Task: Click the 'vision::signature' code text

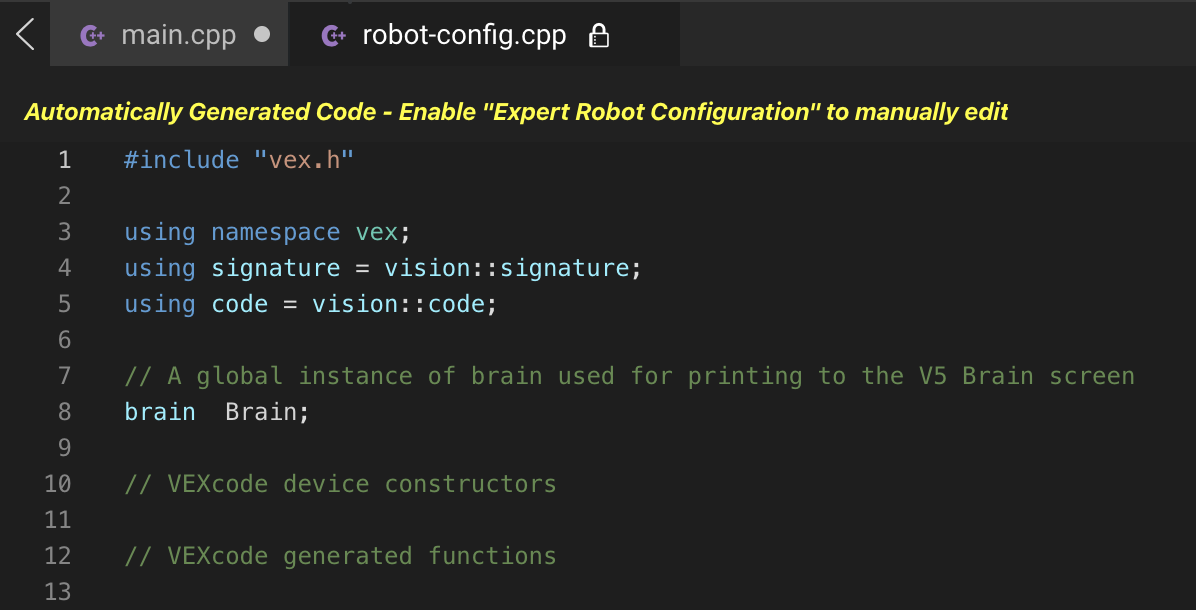Action: [x=506, y=268]
